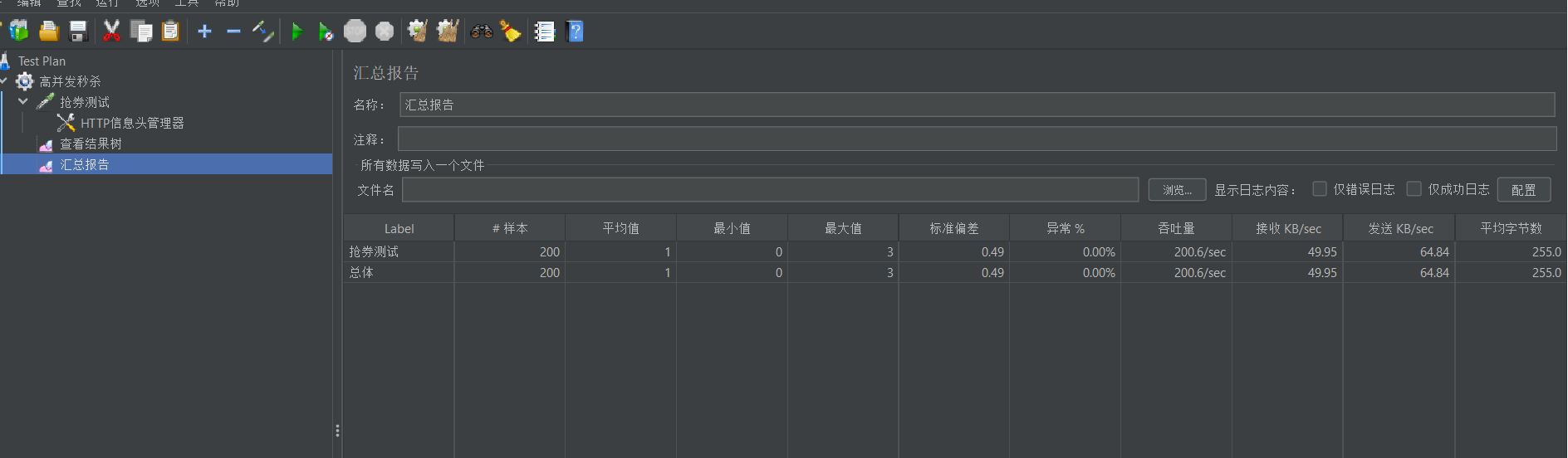
Task: Start the test with the green play icon
Action: tap(297, 32)
